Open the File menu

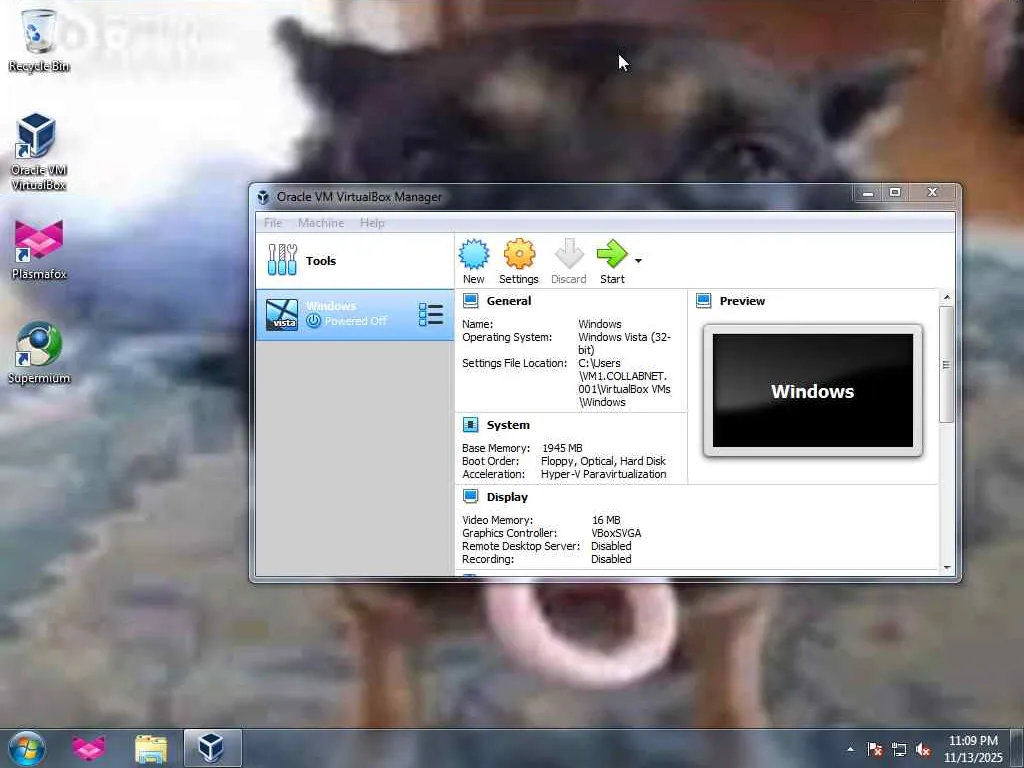point(273,223)
